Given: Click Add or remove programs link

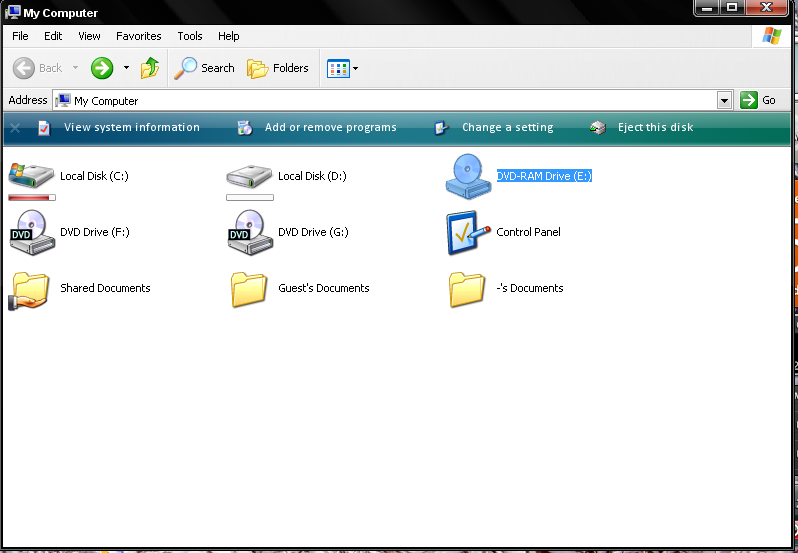Looking at the screenshot, I should click(x=330, y=127).
